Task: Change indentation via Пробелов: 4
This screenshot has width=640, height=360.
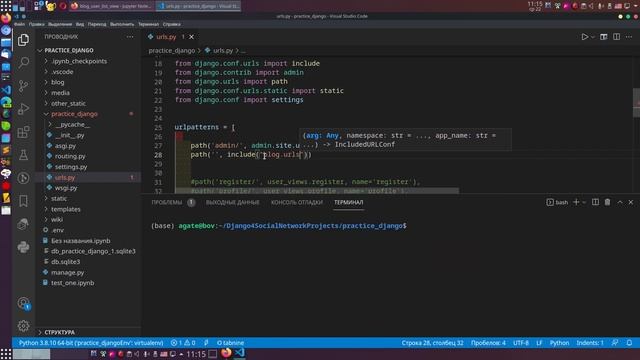Action: click(x=488, y=343)
